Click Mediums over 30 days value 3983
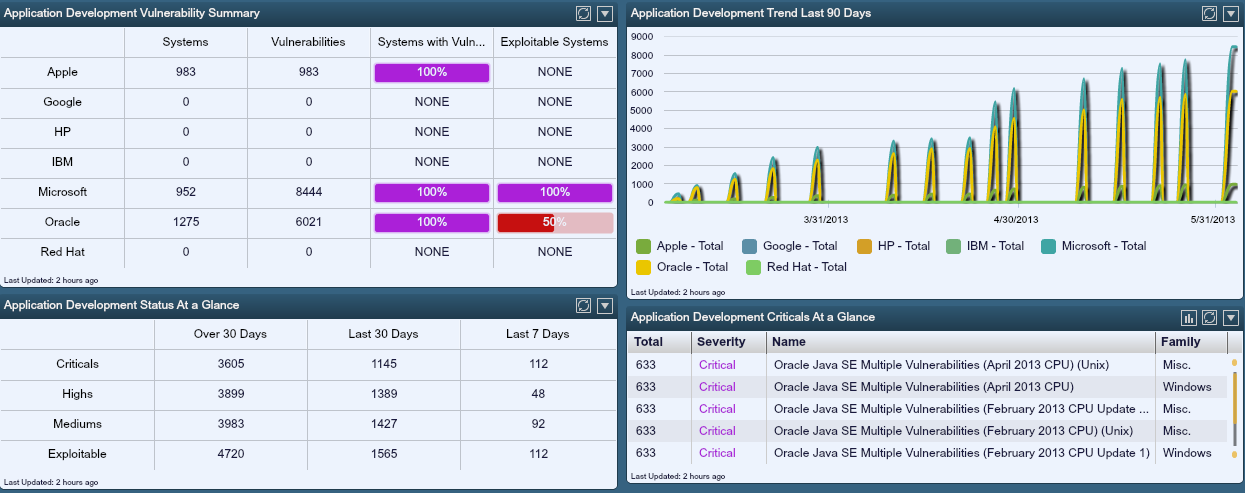The height and width of the screenshot is (493, 1245). (x=231, y=424)
